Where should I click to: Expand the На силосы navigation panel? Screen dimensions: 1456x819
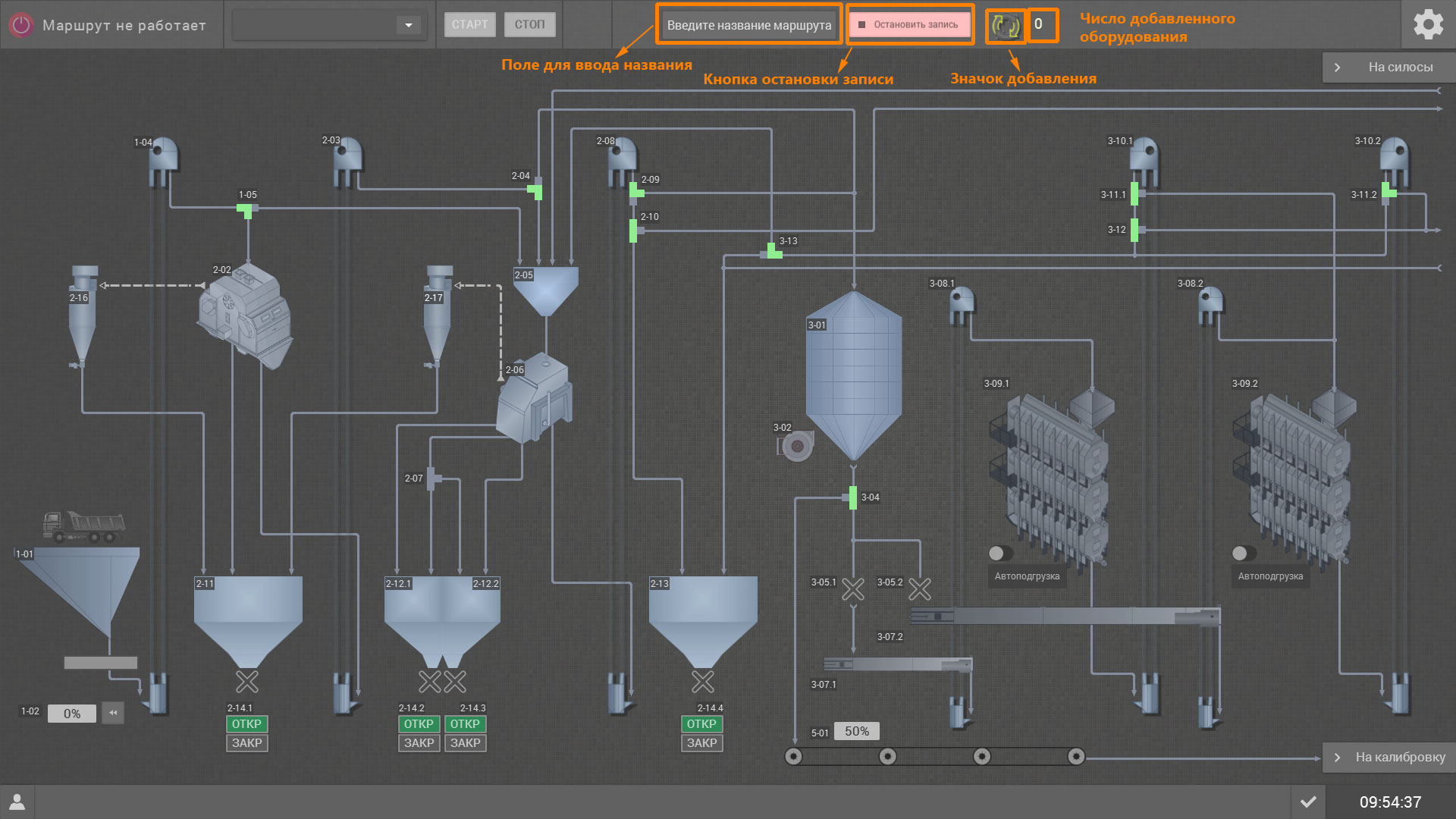1389,67
